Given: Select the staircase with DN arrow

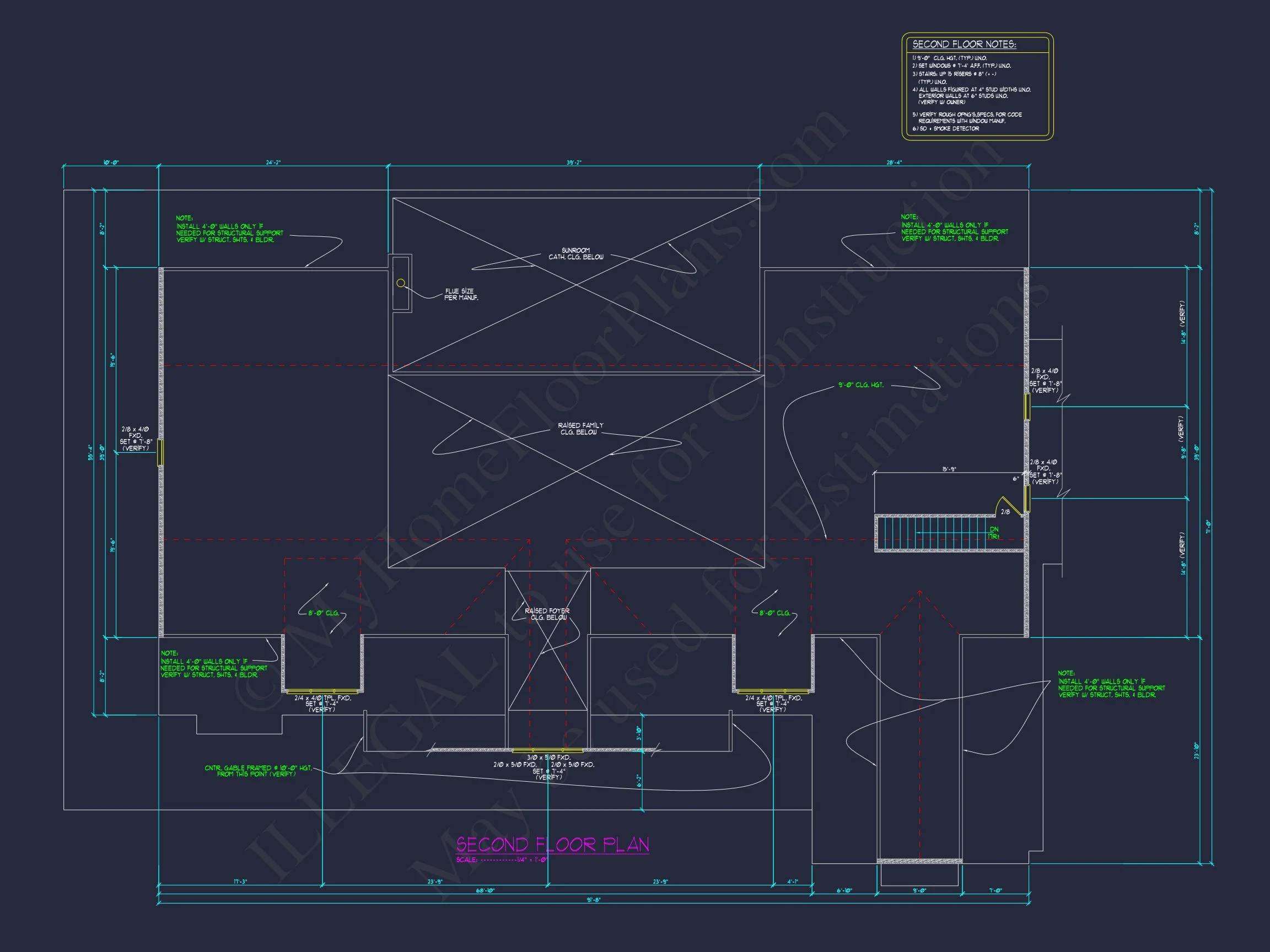Looking at the screenshot, I should tap(941, 534).
